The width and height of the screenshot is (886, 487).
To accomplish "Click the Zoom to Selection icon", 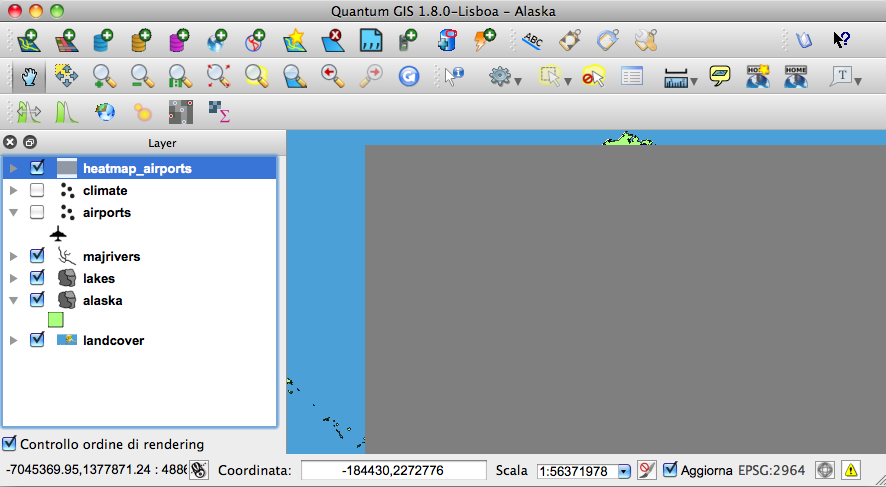I will 256,76.
